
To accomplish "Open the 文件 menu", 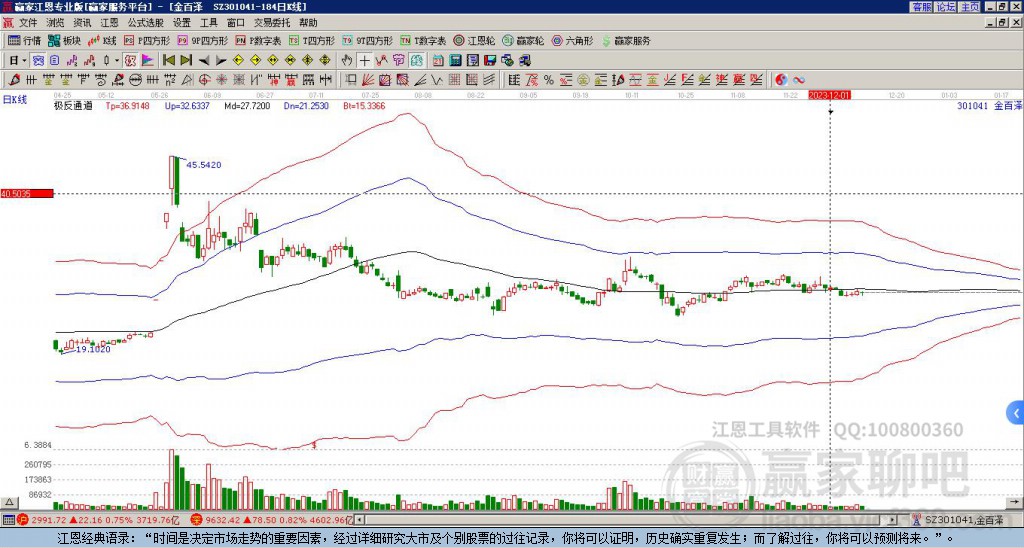I will pos(28,23).
